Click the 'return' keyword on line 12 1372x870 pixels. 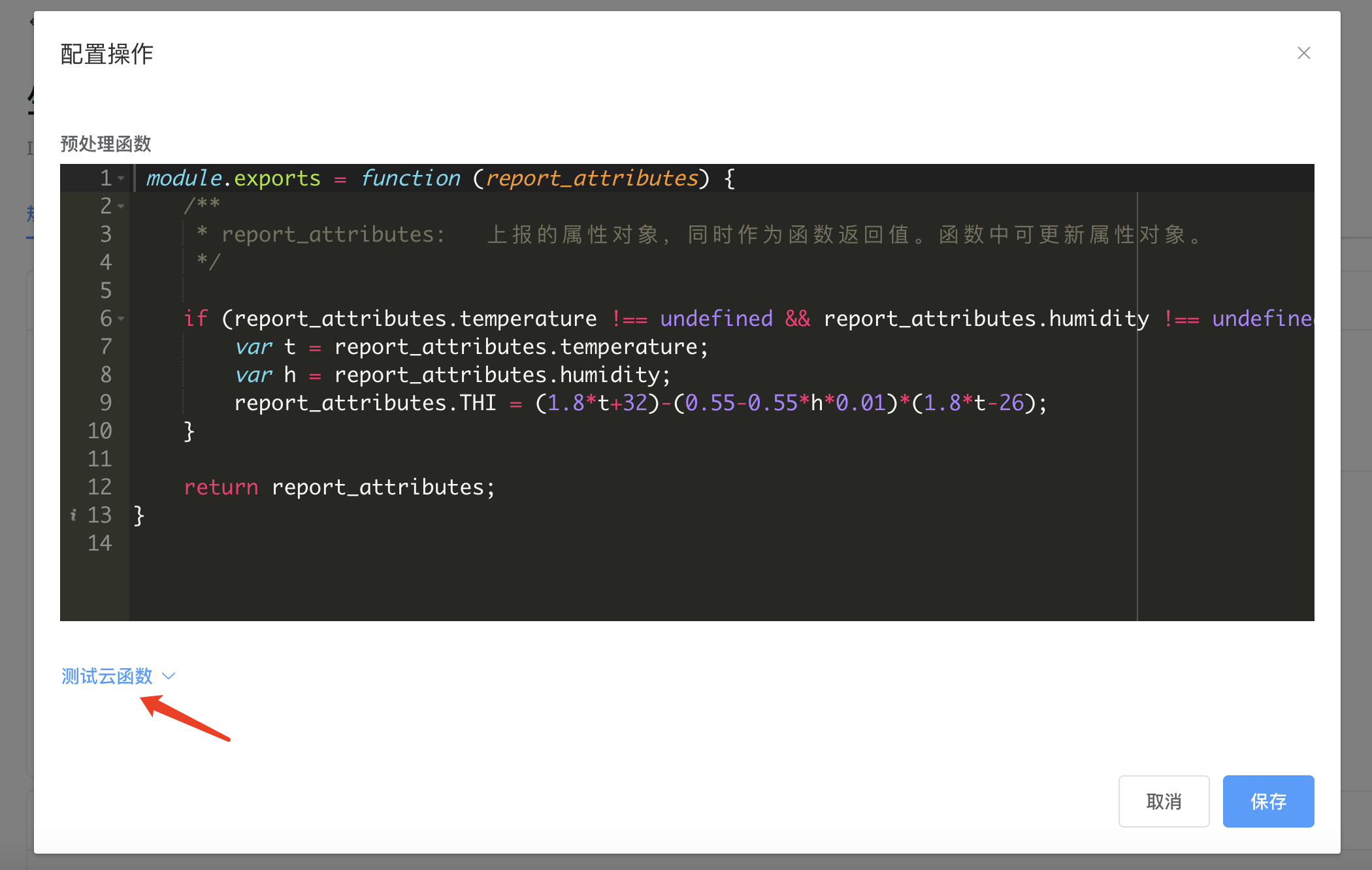[221, 487]
